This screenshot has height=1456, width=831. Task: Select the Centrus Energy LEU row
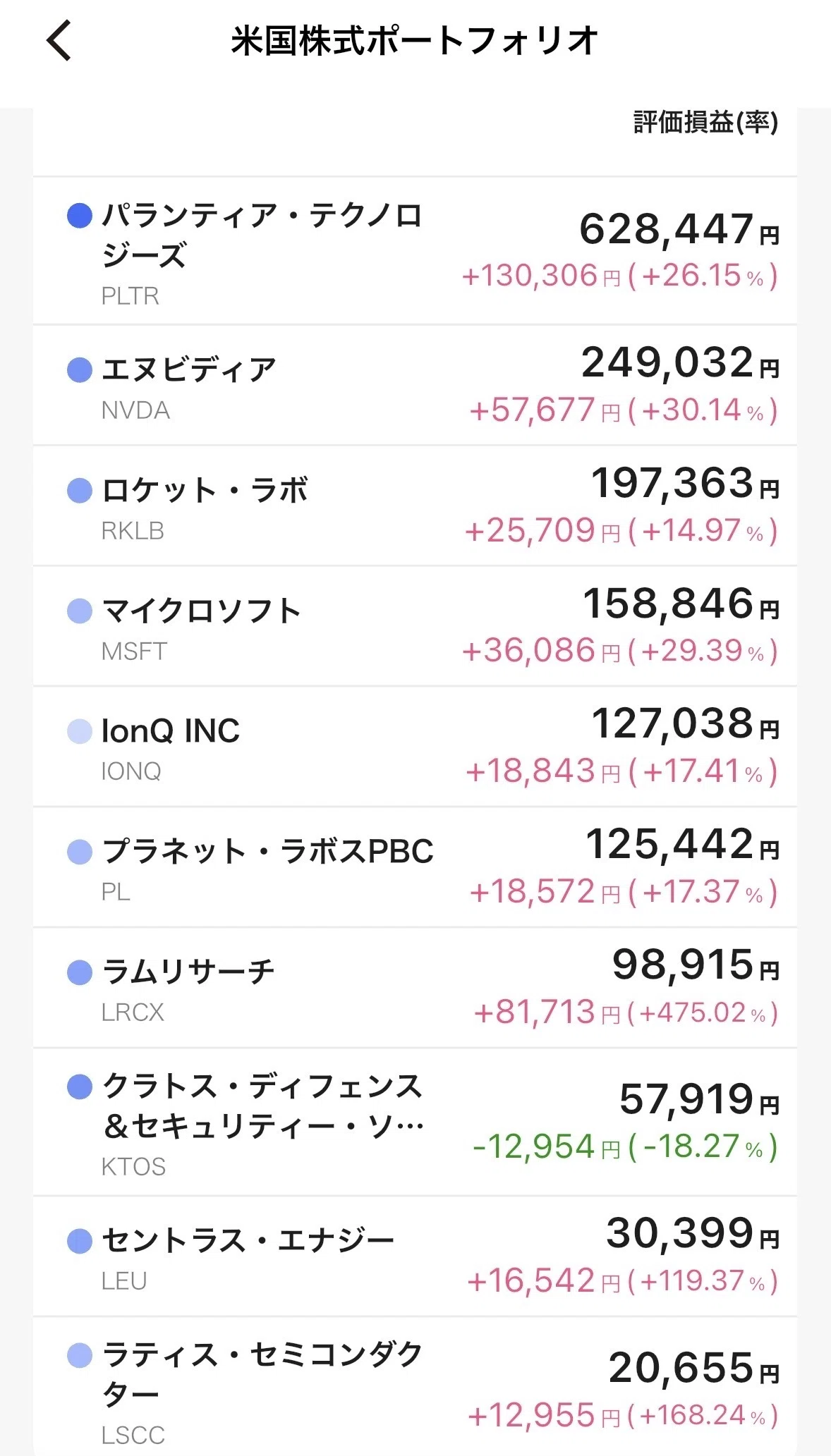pyautogui.click(x=415, y=1257)
